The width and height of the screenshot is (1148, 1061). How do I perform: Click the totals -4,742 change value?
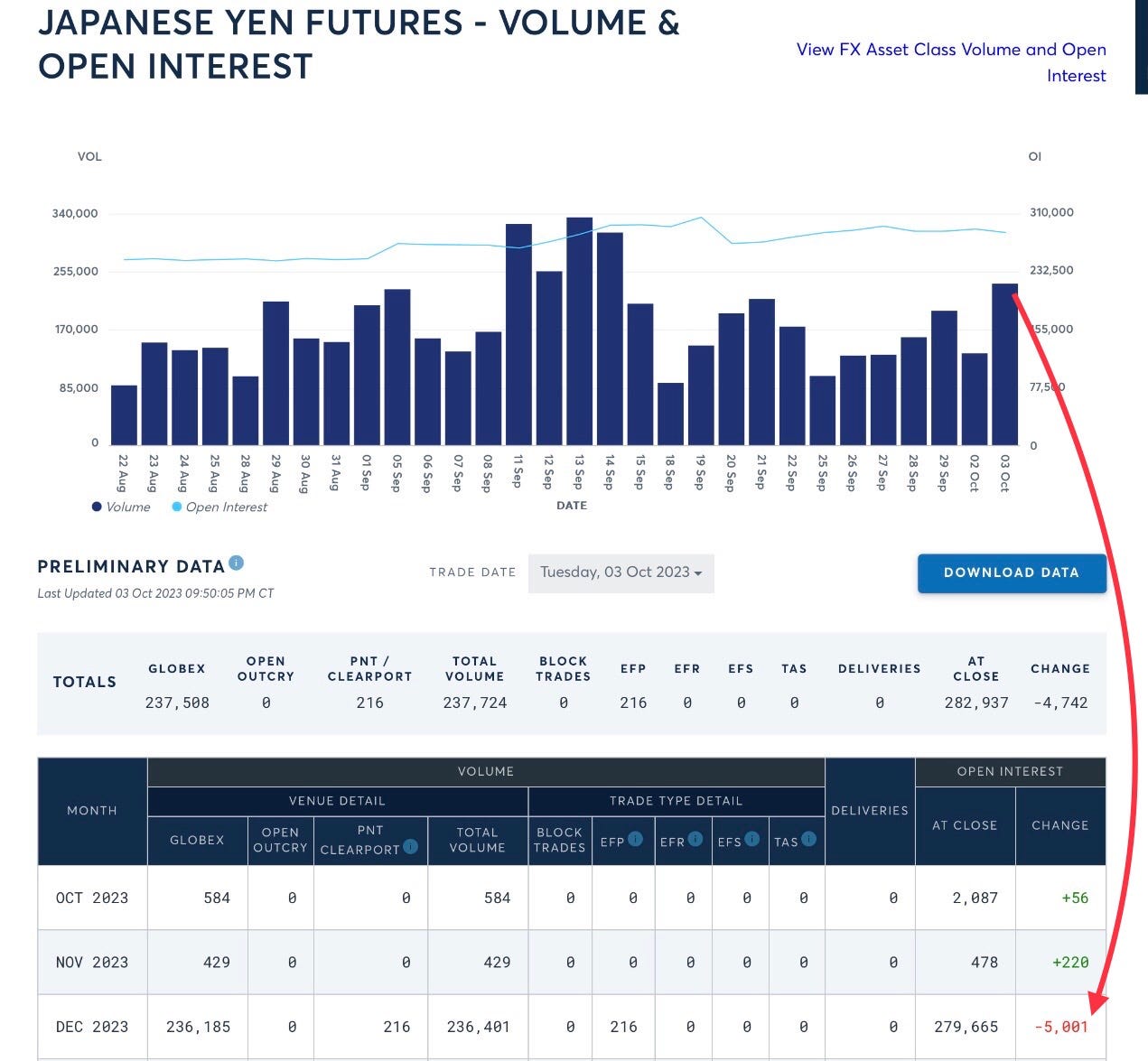(1060, 703)
